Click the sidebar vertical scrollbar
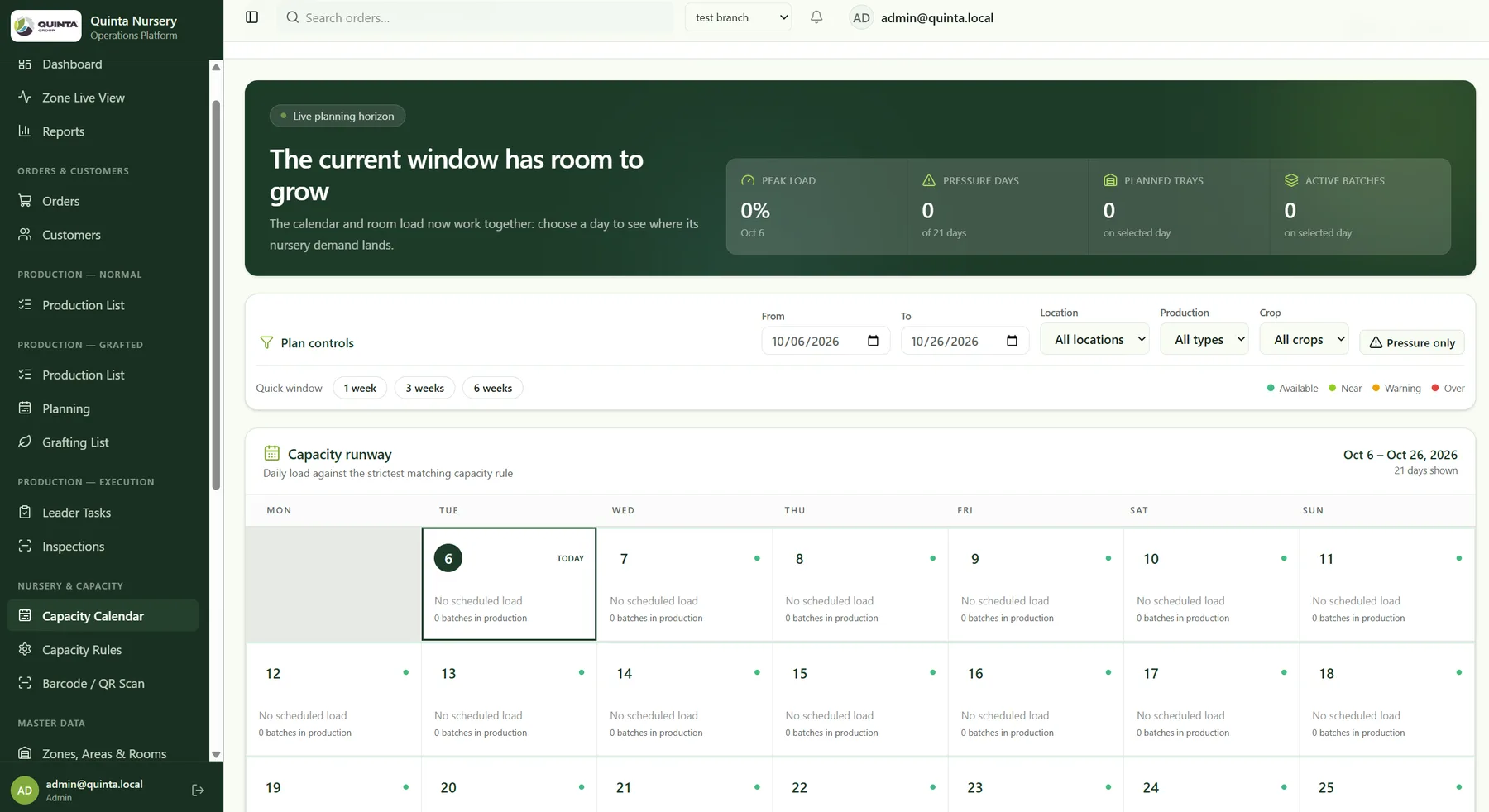Viewport: 1489px width, 812px height. [216, 295]
